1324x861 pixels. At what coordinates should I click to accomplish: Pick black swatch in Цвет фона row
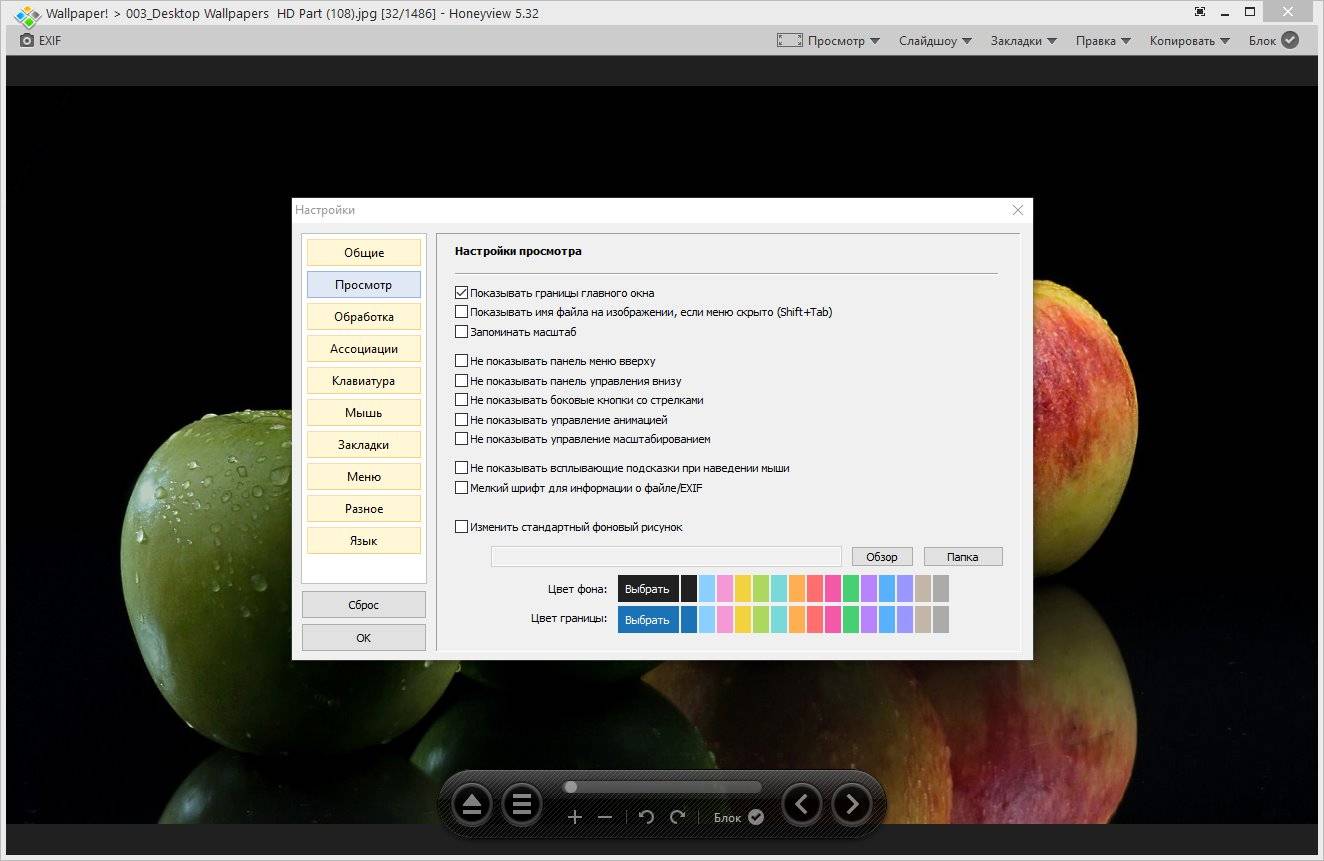click(x=689, y=589)
